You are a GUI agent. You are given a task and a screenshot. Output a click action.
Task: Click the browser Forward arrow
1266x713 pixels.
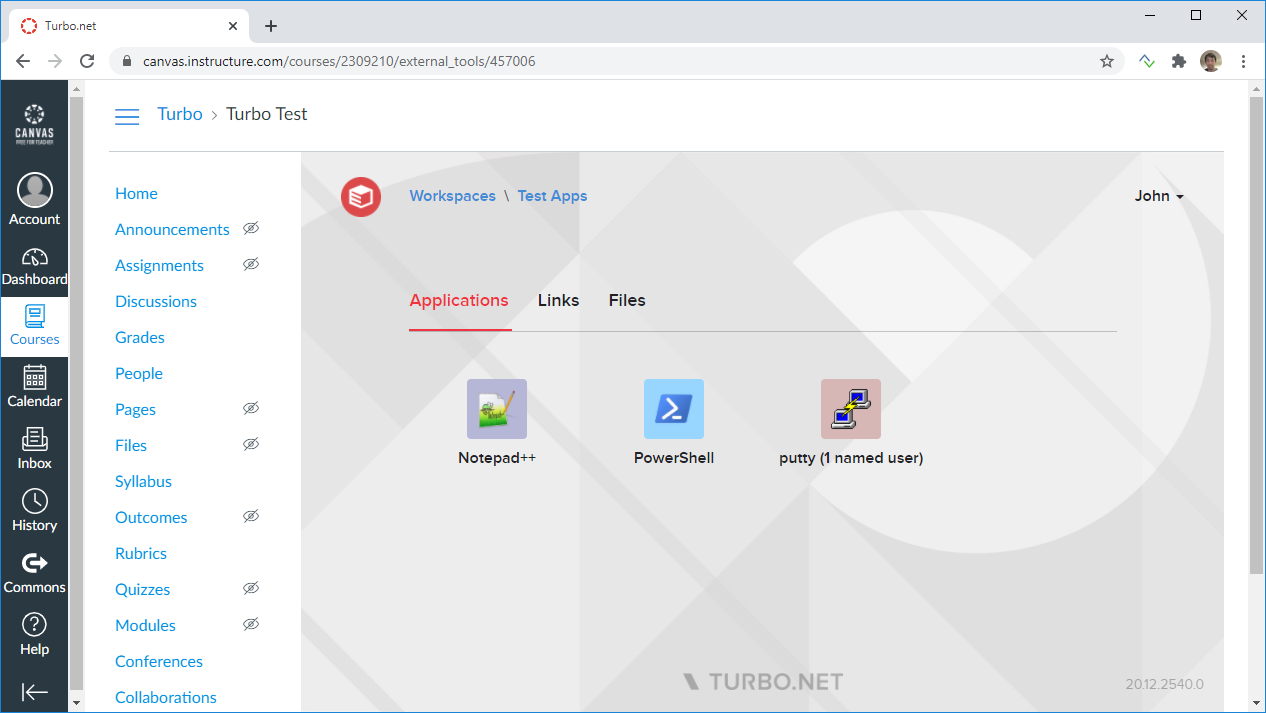point(55,61)
